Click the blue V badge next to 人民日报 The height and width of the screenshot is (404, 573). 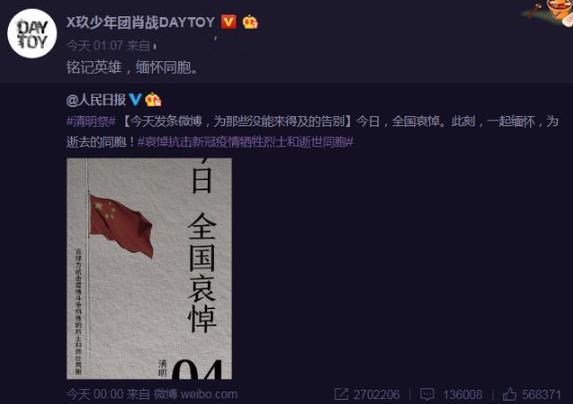[x=135, y=99]
